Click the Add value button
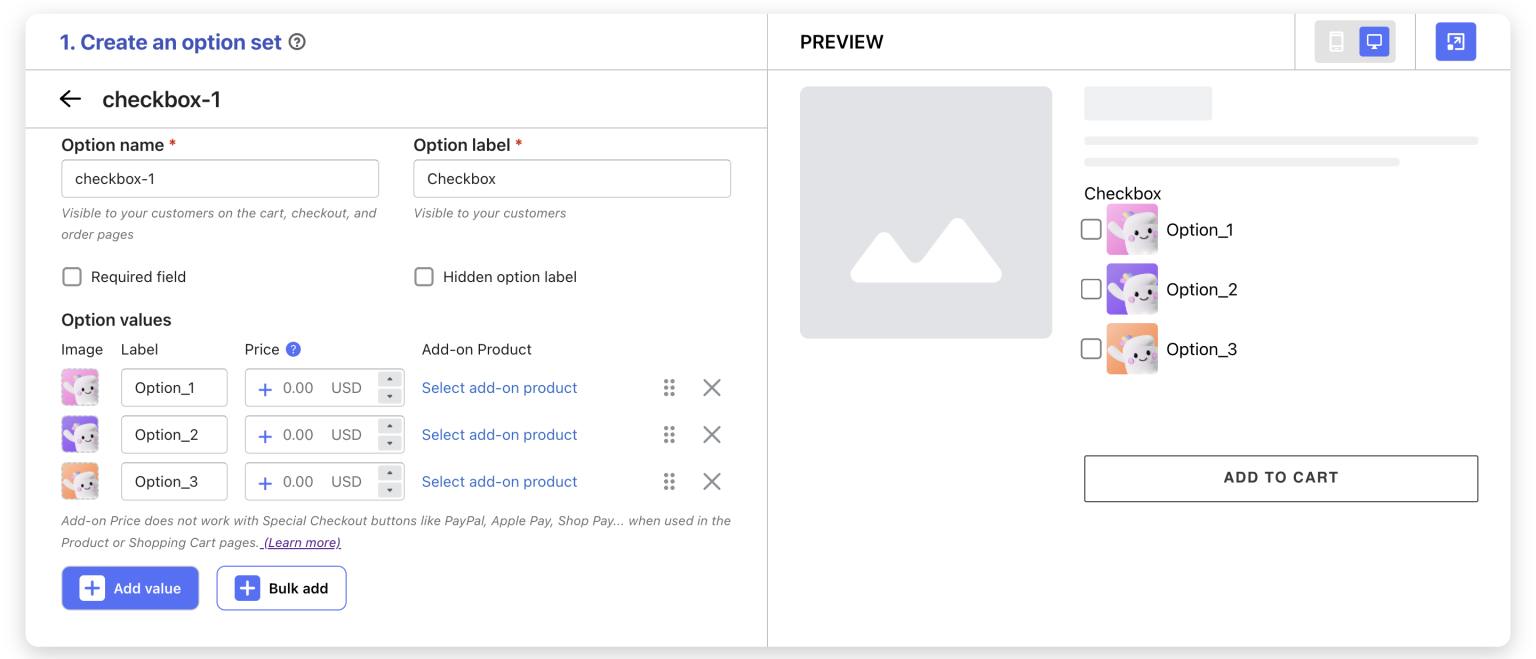Viewport: 1536px width, 659px height. [x=130, y=588]
